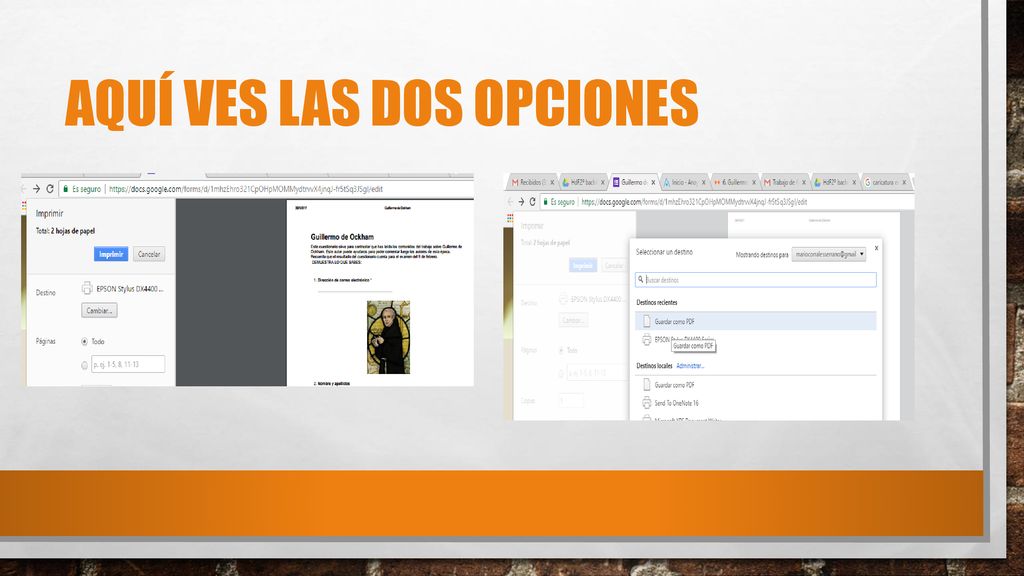The height and width of the screenshot is (576, 1024).
Task: Click the Cancelar button in left screenshot
Action: (x=149, y=254)
